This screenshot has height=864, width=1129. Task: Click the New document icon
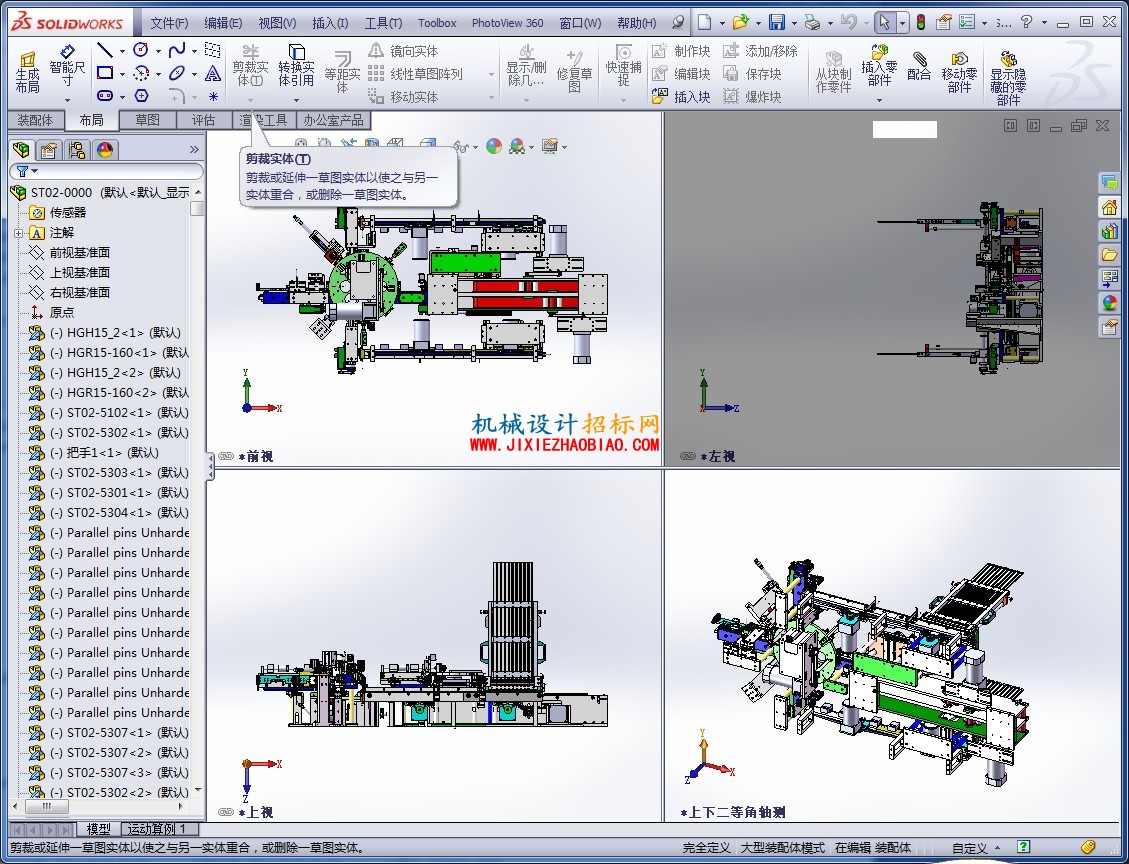pos(705,22)
